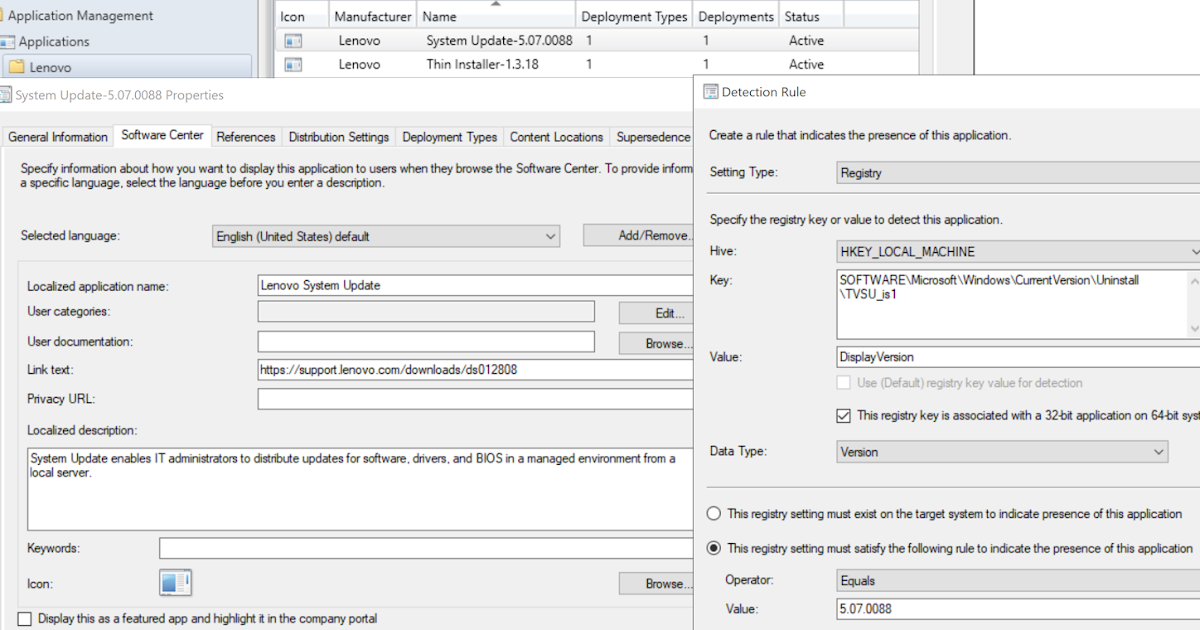This screenshot has width=1200, height=630.
Task: Click Lenovo manufacturer in Thin Installer row
Action: 359,64
